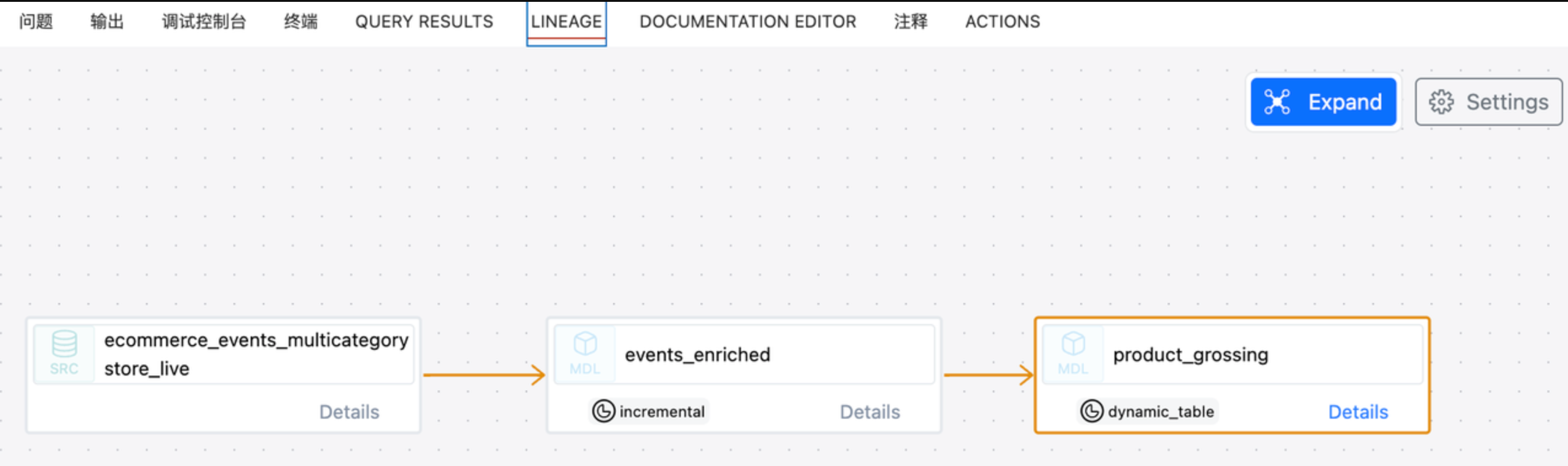Viewport: 1568px width, 466px height.
Task: Click the MDL cube icon on events_enriched
Action: point(584,345)
